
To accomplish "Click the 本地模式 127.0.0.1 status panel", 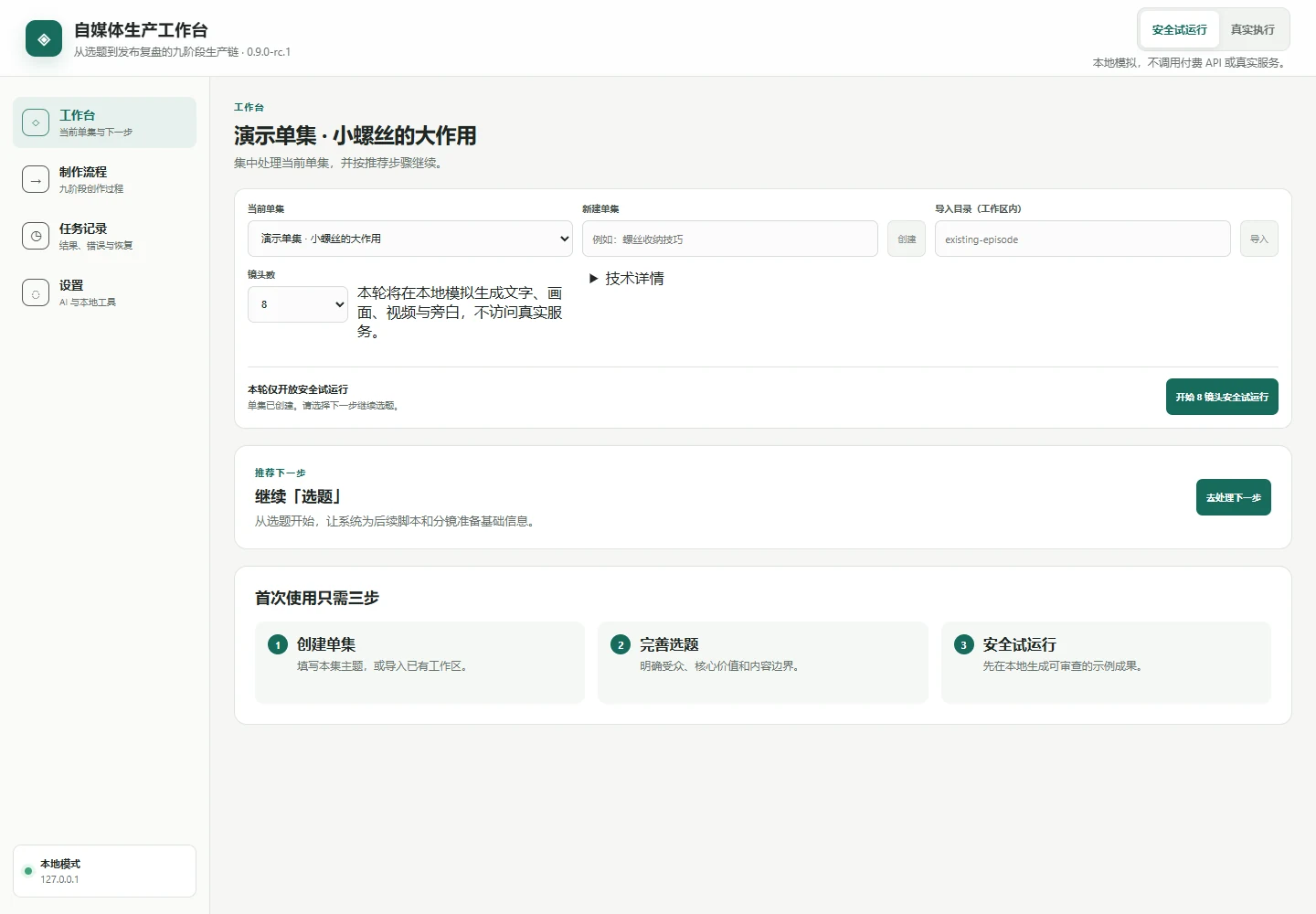I will (104, 871).
